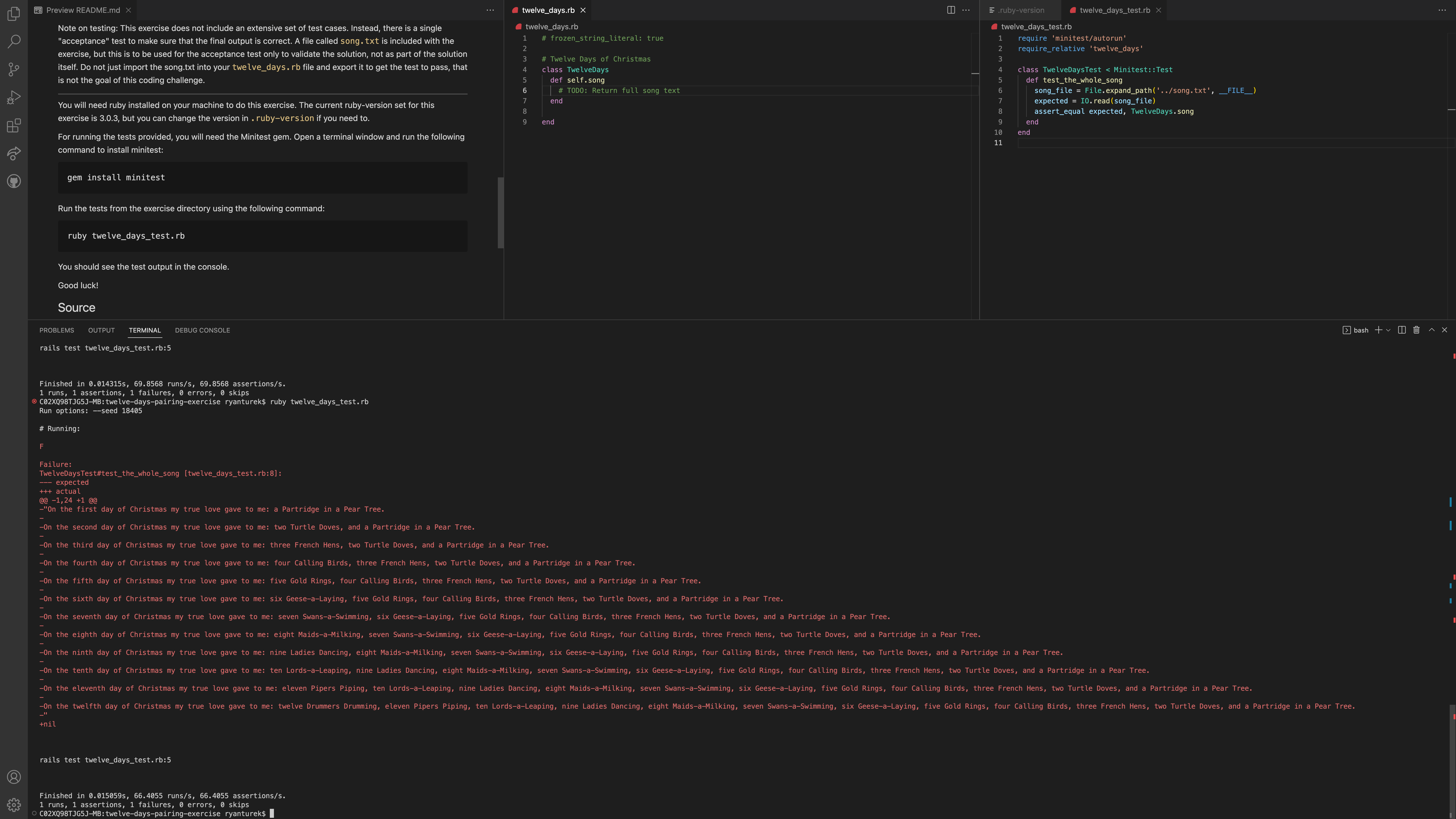
Task: Click 'twelve_days.rb' inline code in README
Action: [266, 67]
